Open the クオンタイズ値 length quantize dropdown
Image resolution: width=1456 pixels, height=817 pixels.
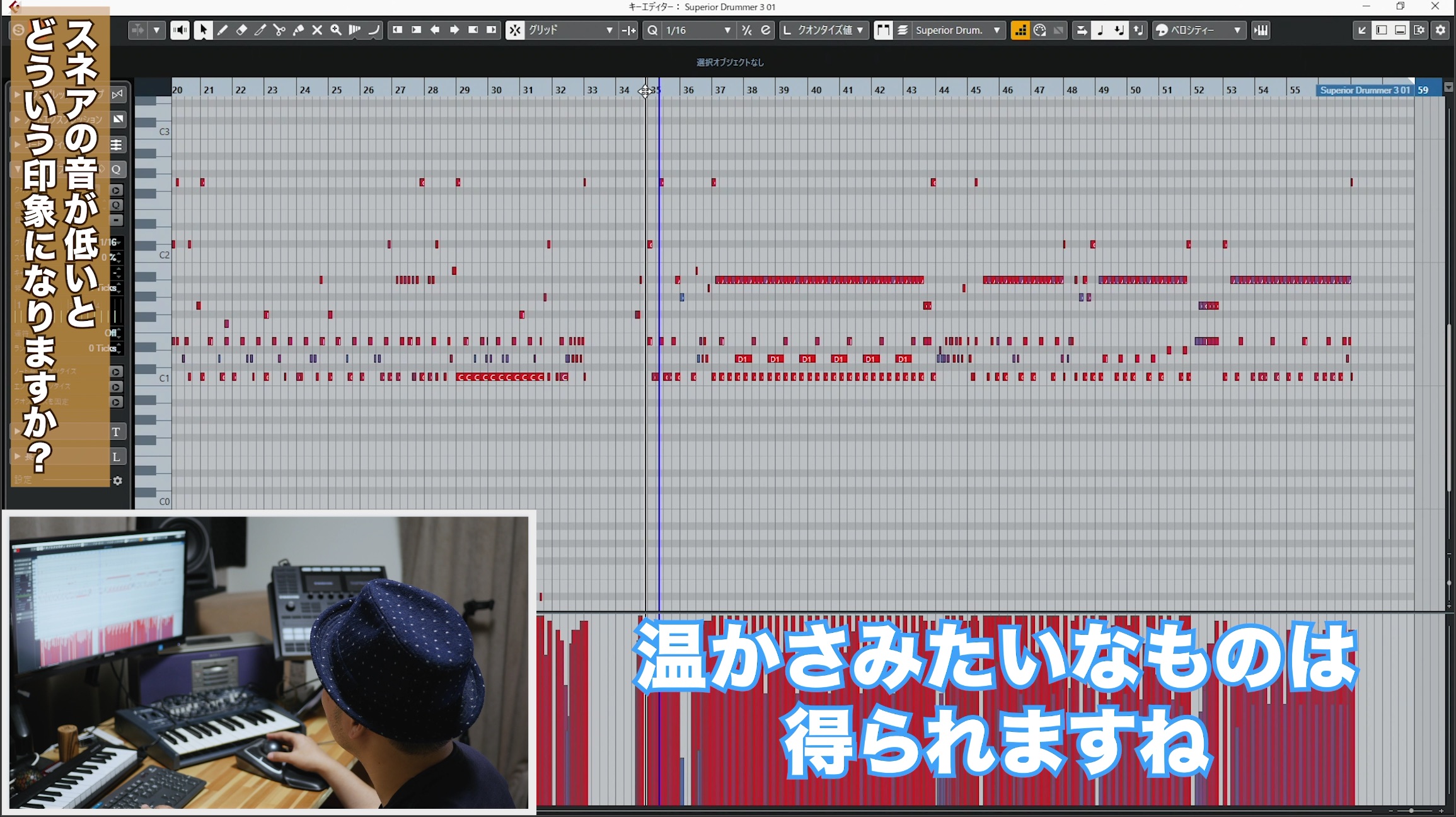(x=824, y=30)
